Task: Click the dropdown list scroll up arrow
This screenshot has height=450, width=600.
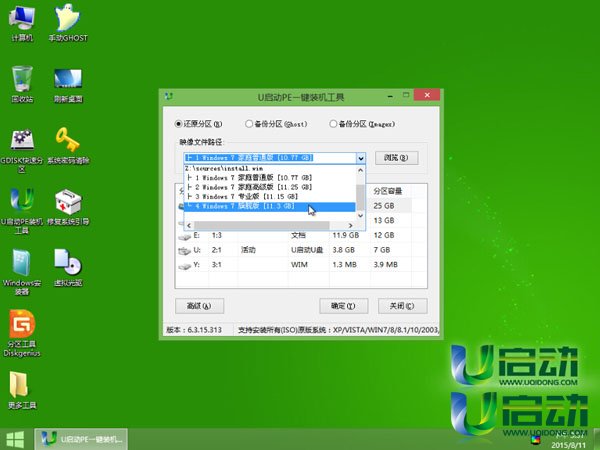Action: pos(360,170)
